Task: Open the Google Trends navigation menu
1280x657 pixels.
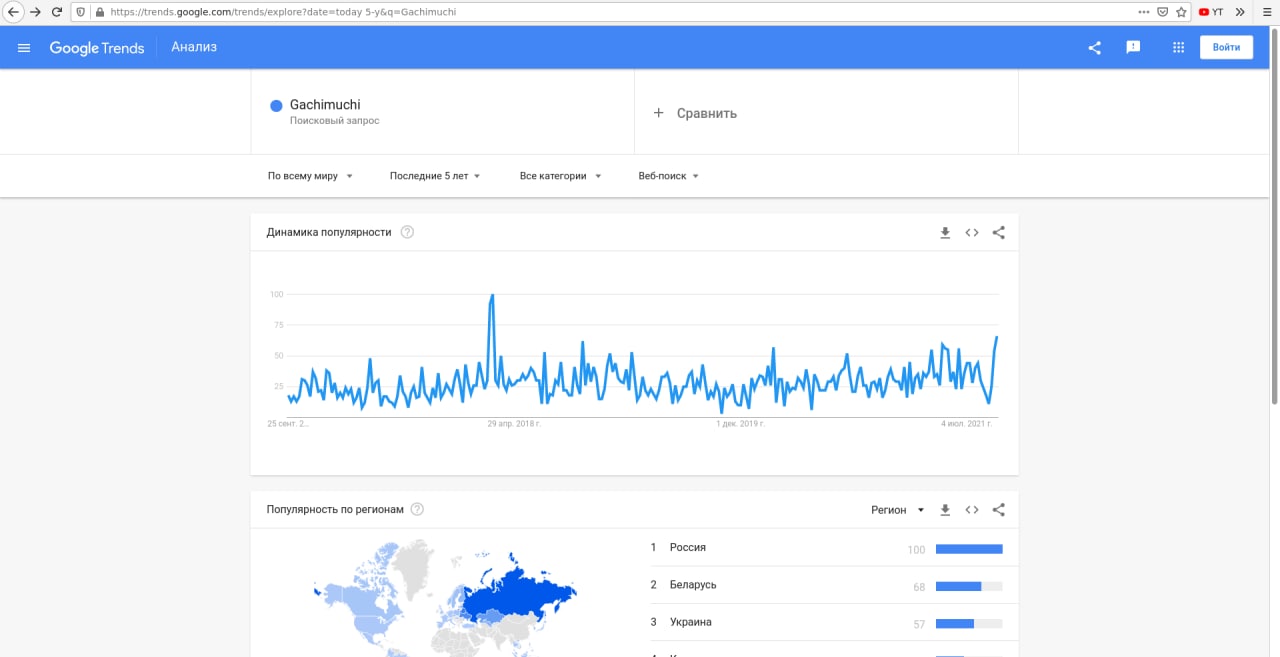Action: [25, 48]
